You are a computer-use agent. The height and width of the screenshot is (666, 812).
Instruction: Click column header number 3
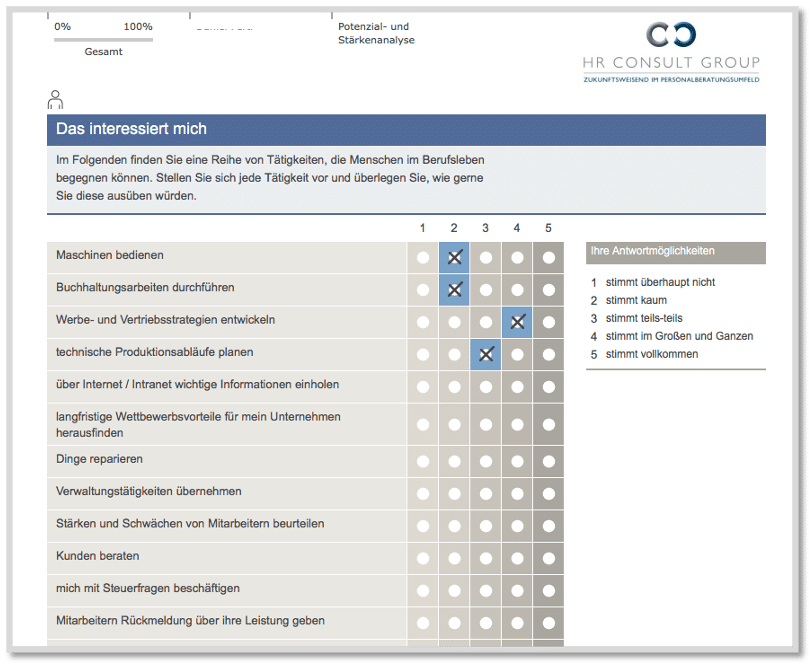485,228
